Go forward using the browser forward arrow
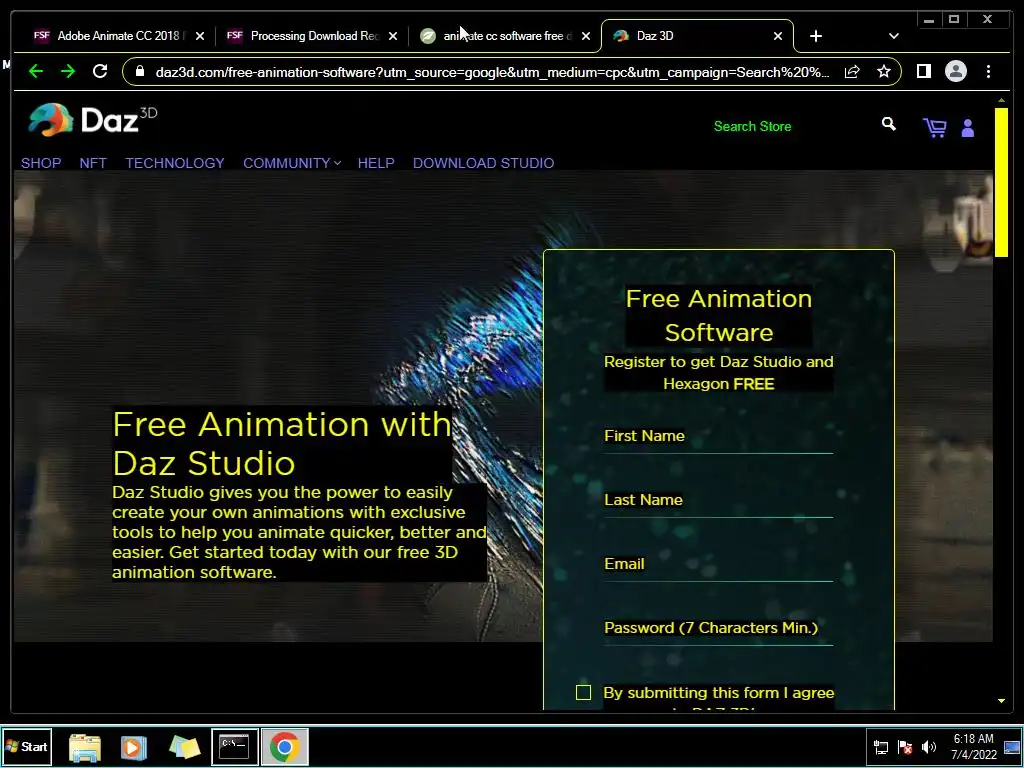This screenshot has height=768, width=1024. (68, 71)
